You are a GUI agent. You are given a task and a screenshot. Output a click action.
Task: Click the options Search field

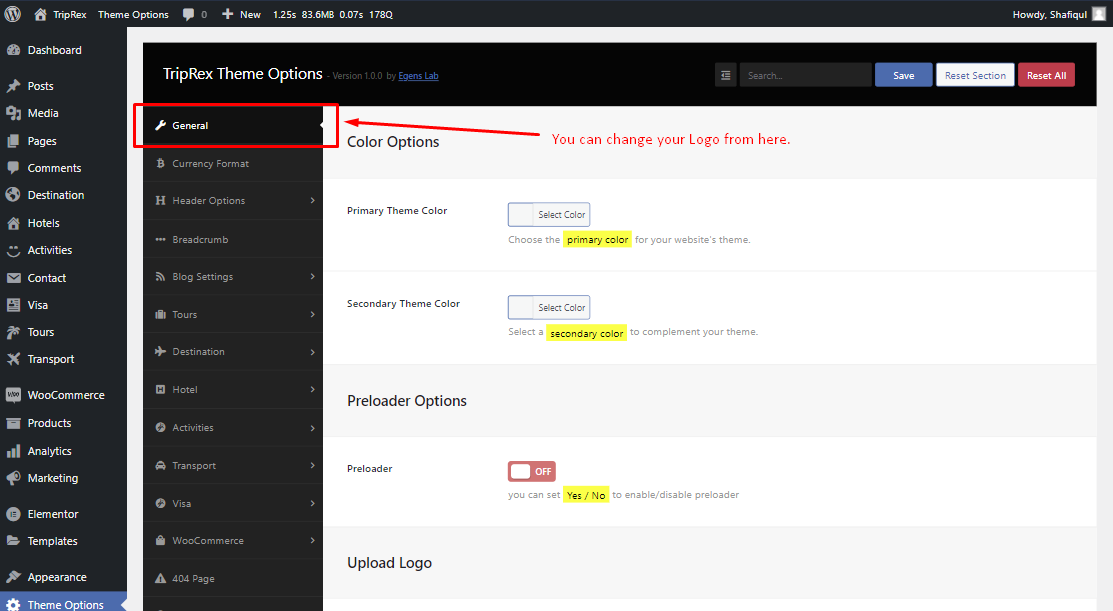point(806,75)
